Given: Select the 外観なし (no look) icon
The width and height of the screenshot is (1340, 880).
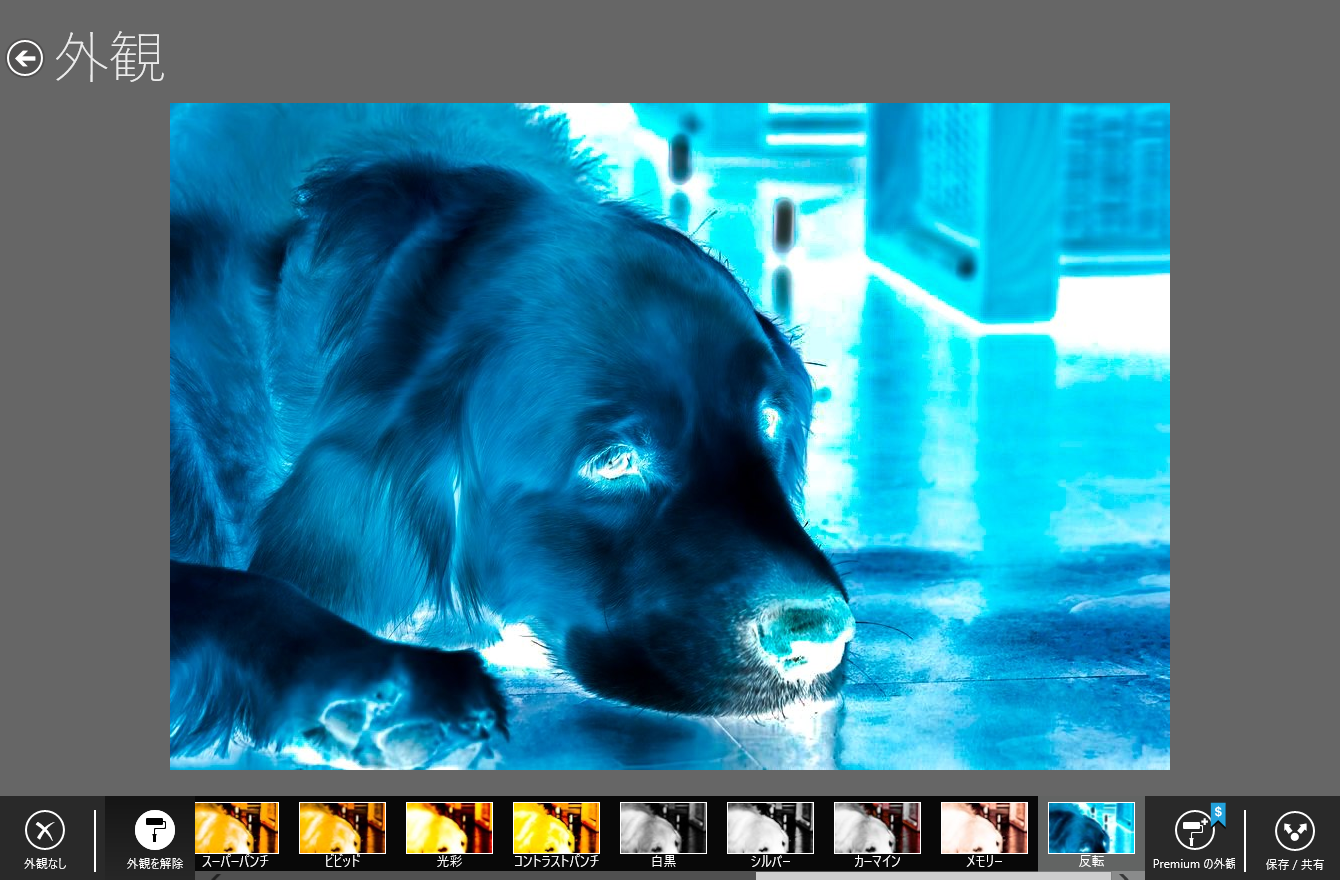Looking at the screenshot, I should 45,830.
